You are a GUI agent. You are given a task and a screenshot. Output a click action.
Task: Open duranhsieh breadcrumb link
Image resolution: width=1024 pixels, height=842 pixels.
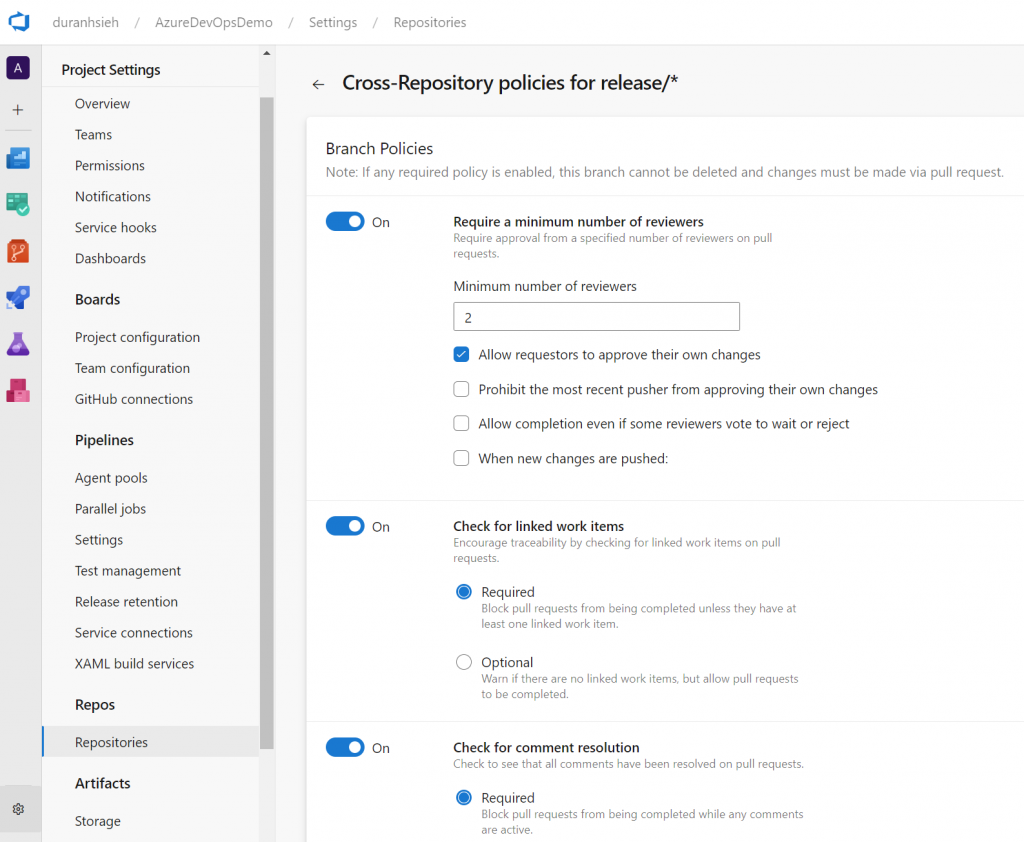click(x=86, y=22)
